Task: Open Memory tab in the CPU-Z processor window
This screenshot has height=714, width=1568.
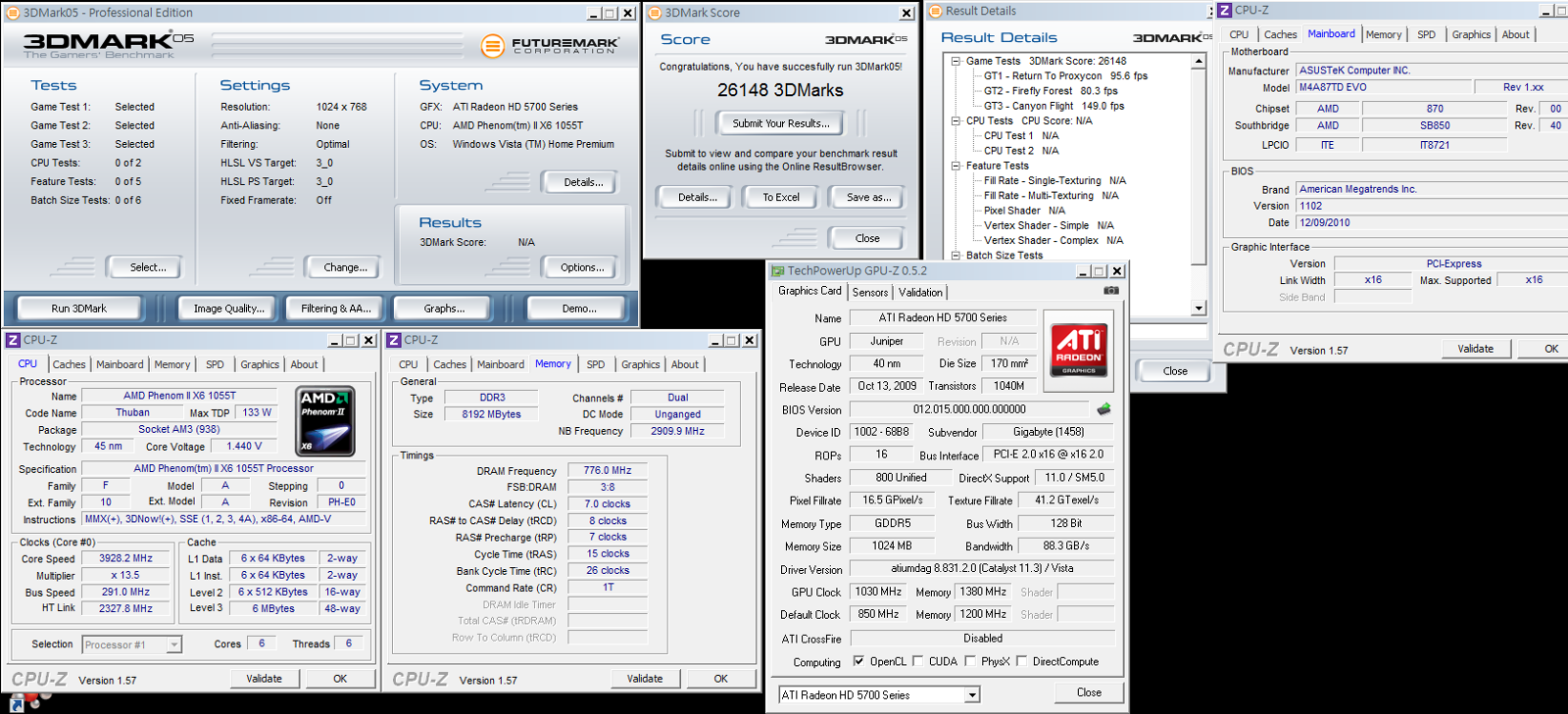Action: 172,364
